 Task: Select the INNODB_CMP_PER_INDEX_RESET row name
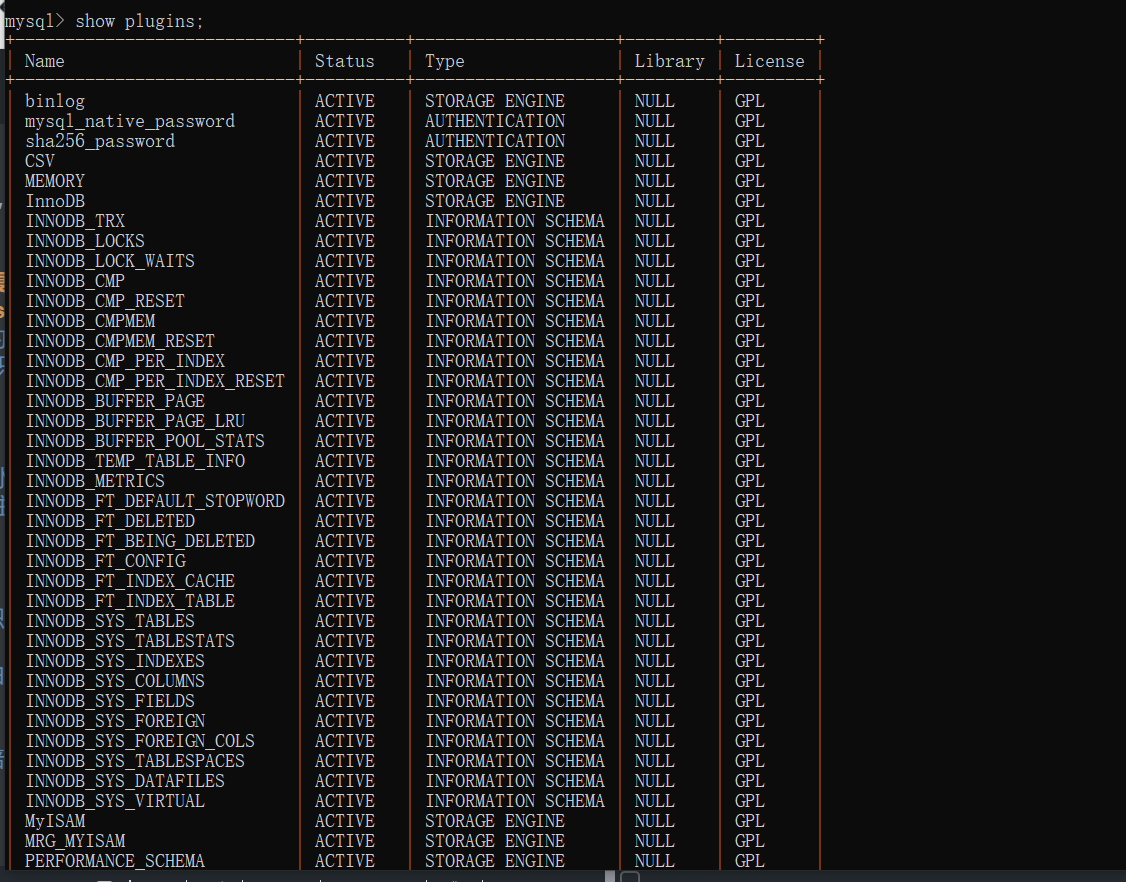155,381
